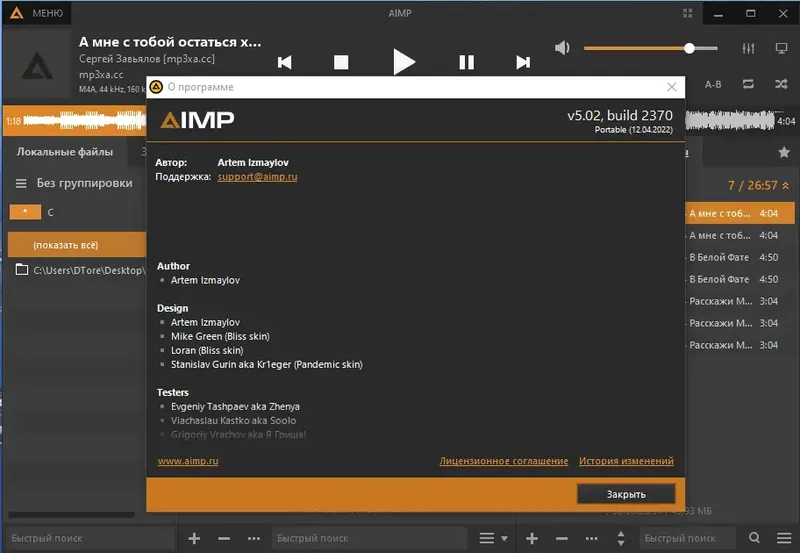Click the monitor display icon

click(x=781, y=48)
